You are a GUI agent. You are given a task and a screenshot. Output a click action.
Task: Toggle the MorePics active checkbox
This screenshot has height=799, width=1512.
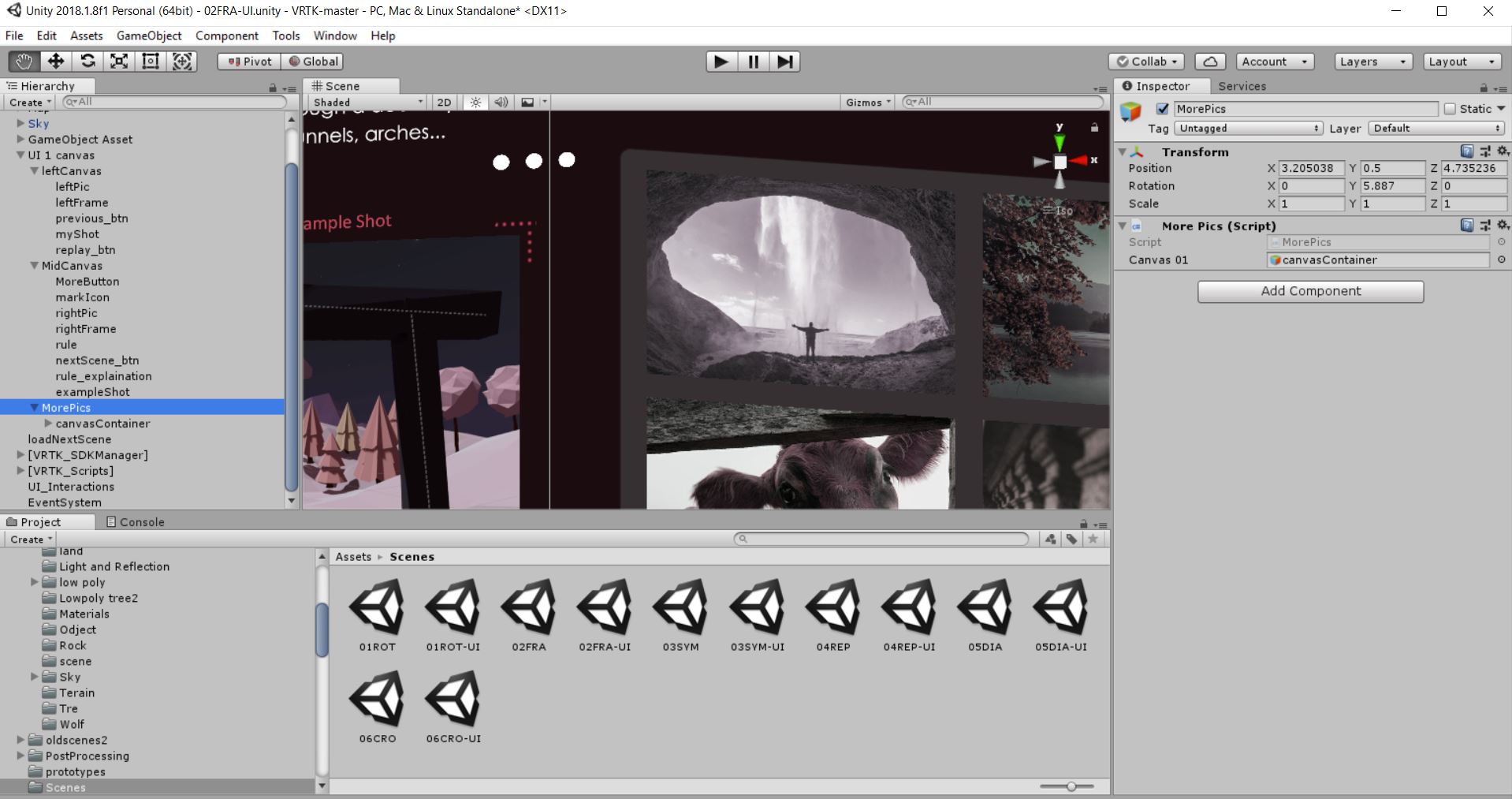[1162, 109]
